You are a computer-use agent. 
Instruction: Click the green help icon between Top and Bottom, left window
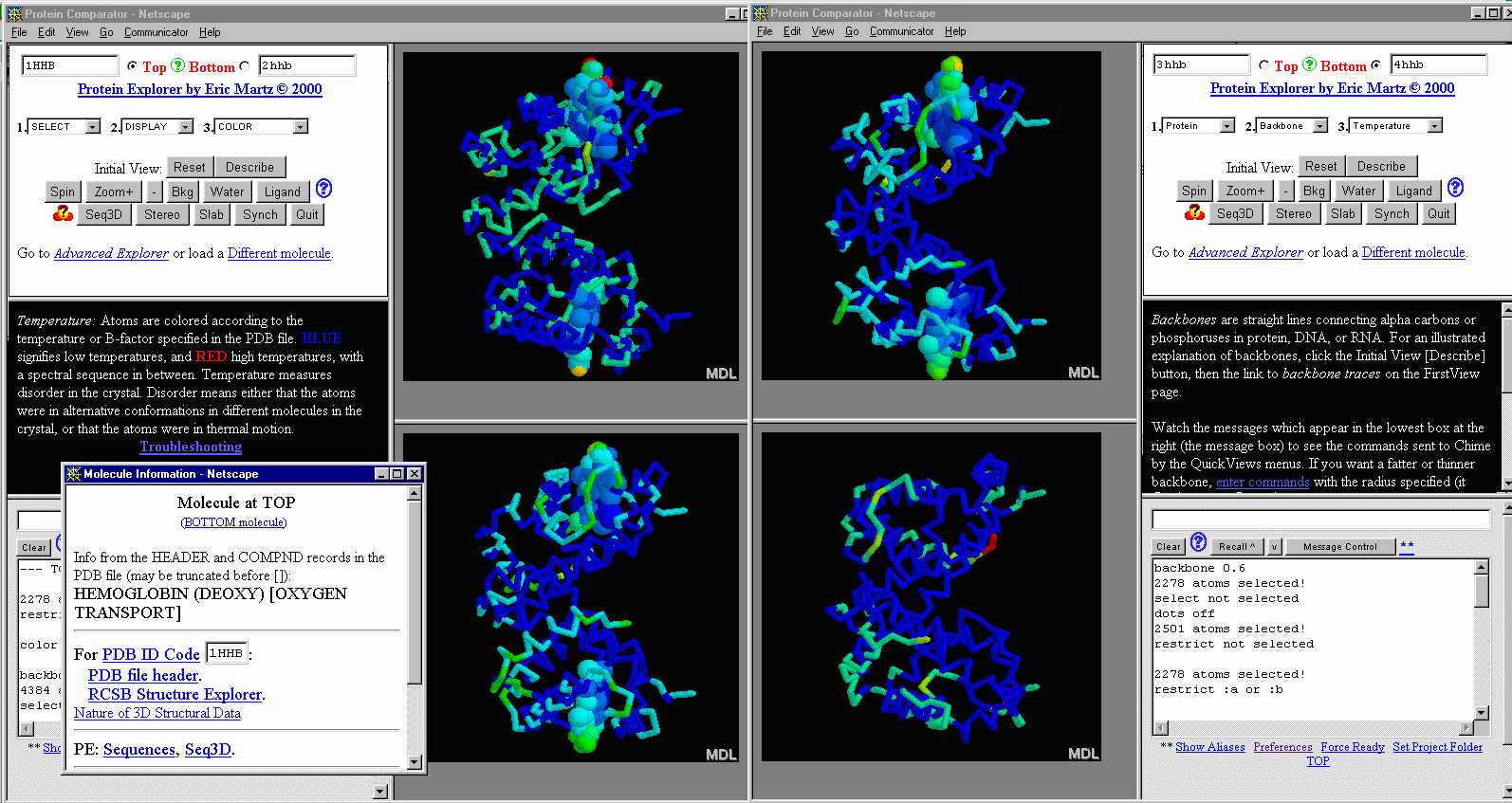tap(177, 65)
